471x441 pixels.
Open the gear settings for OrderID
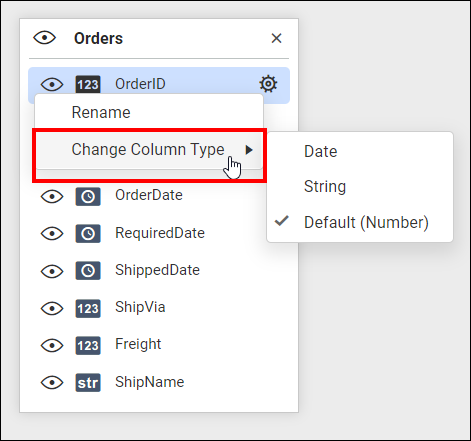click(268, 84)
